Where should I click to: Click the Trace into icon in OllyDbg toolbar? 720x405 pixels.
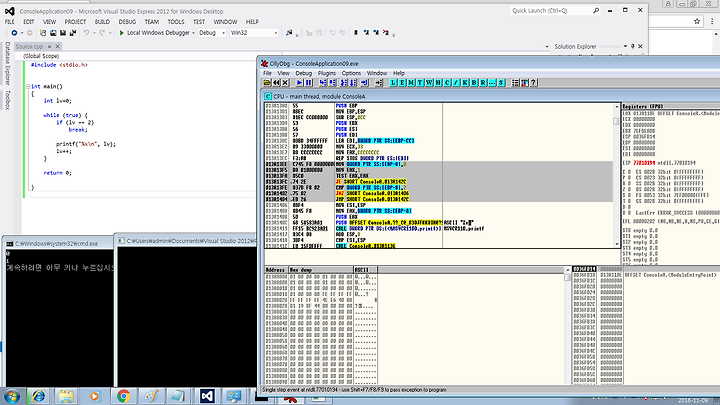[x=343, y=83]
